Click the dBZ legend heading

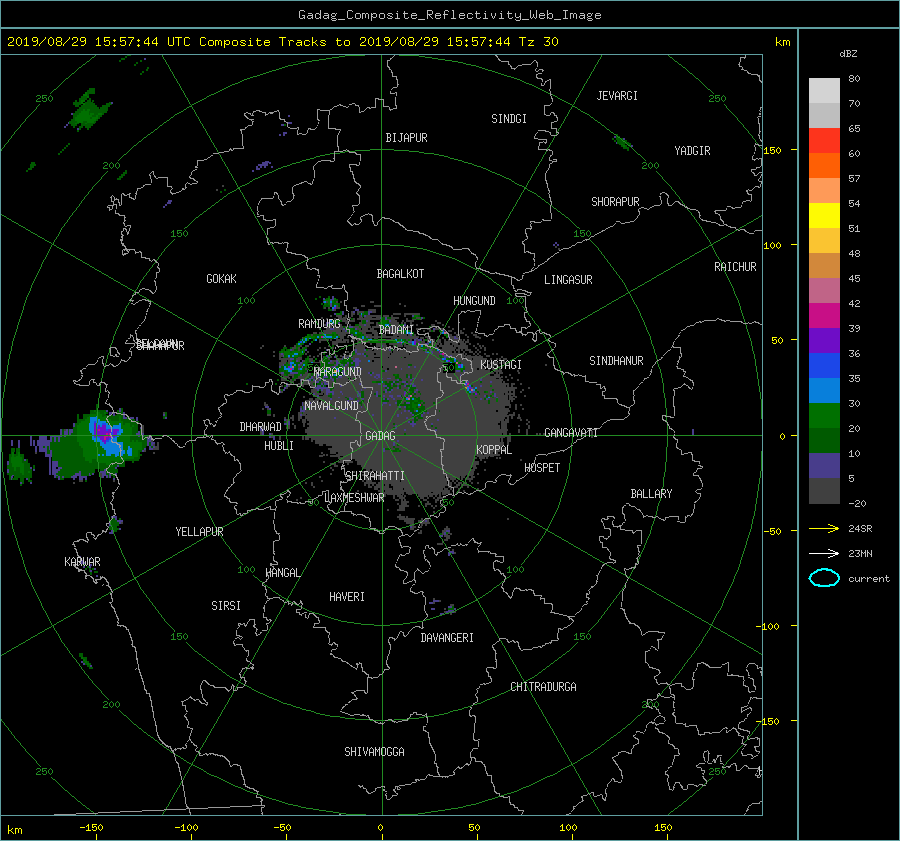848,54
